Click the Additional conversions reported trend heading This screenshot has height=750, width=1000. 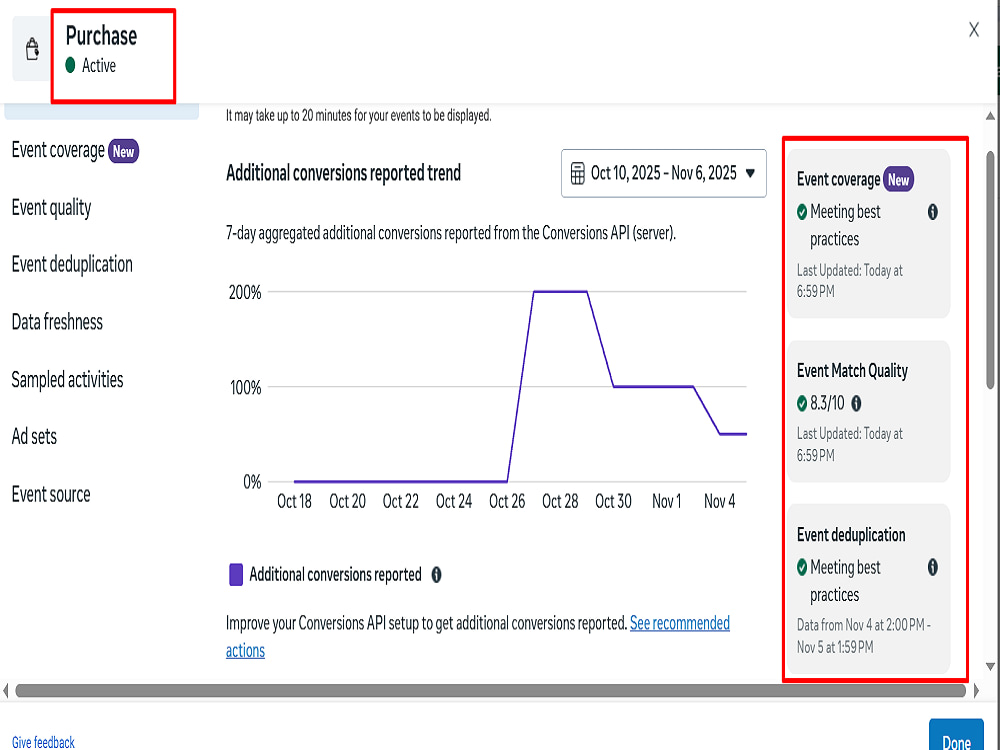343,173
